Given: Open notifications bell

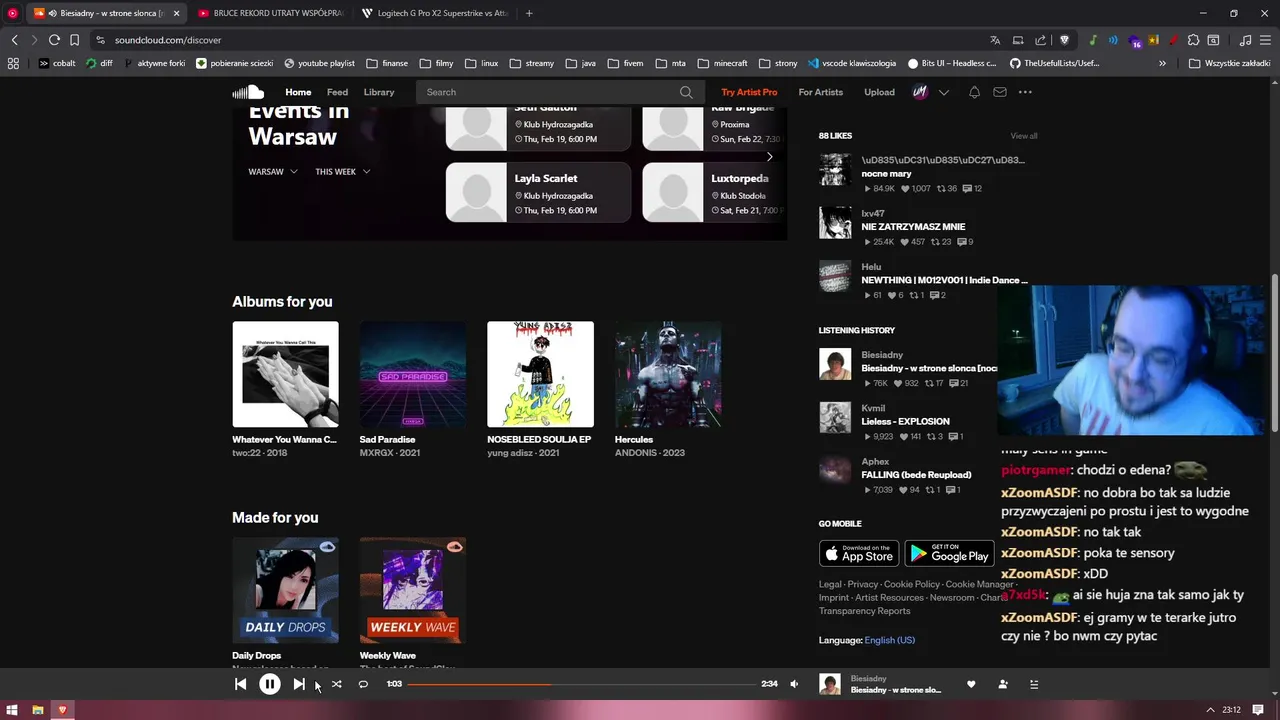Looking at the screenshot, I should point(974,92).
